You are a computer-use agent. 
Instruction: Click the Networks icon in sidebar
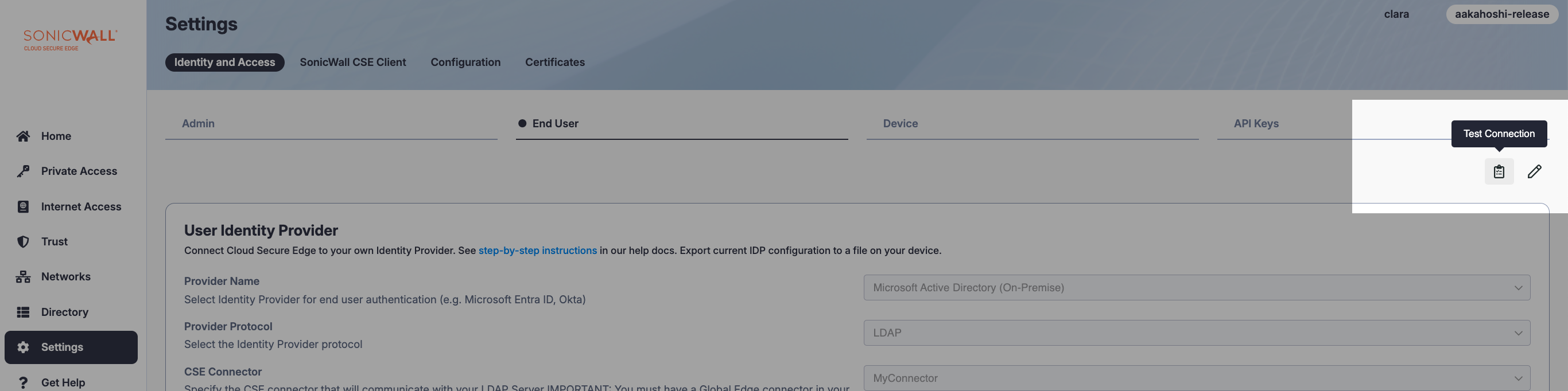(23, 277)
